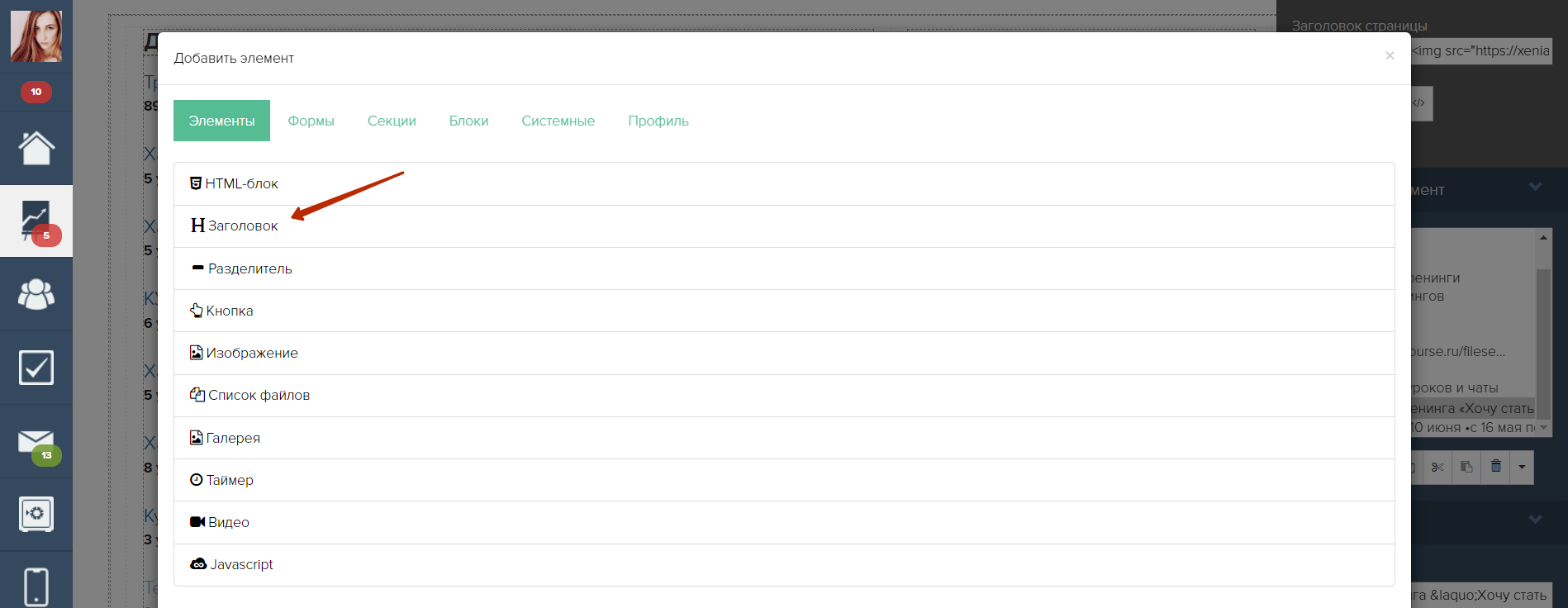This screenshot has height=608, width=1568.
Task: Open the training chart icon in the sidebar
Action: (x=36, y=221)
